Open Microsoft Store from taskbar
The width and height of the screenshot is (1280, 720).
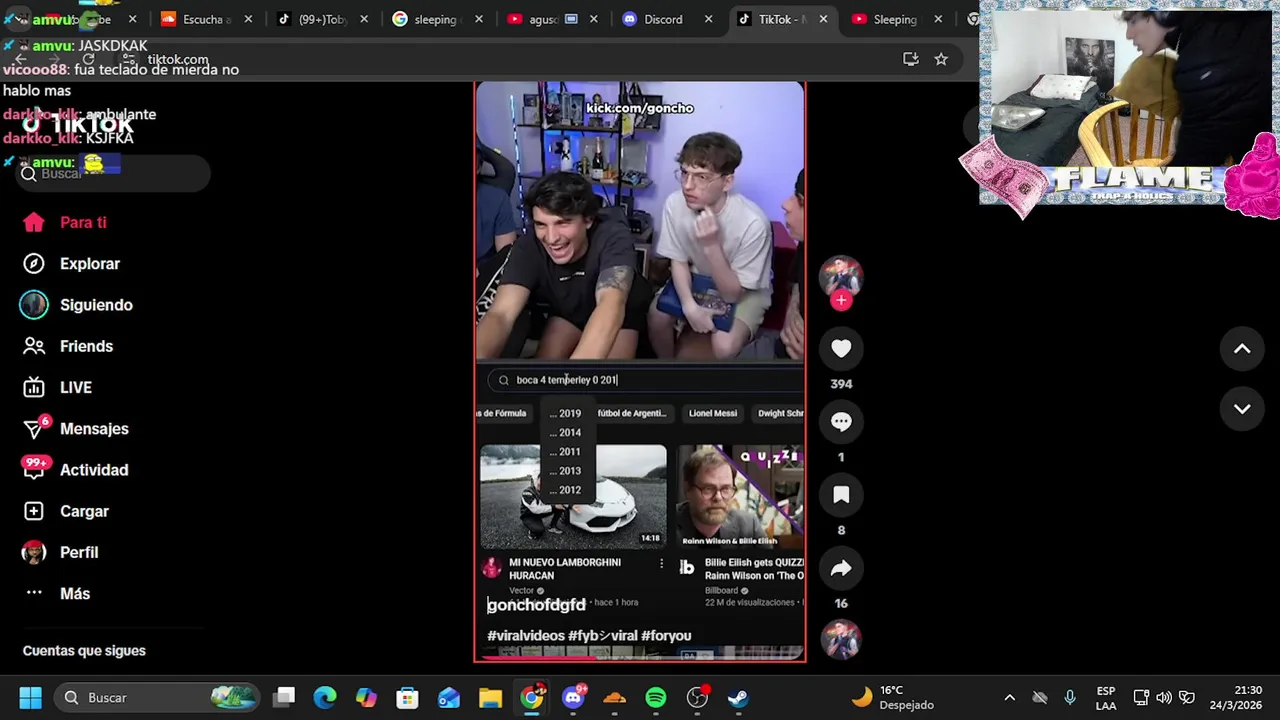(407, 697)
